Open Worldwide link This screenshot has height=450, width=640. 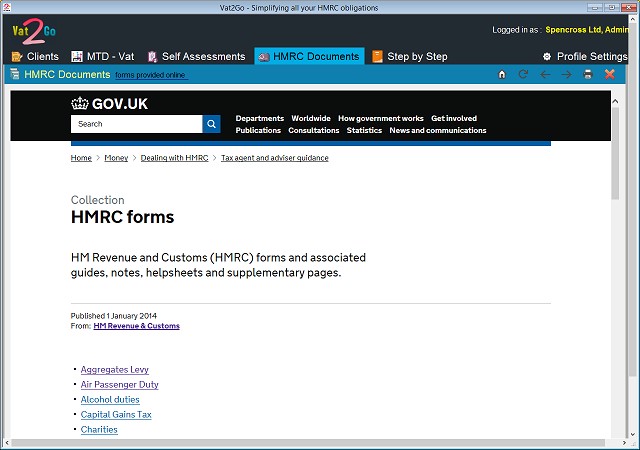(311, 118)
